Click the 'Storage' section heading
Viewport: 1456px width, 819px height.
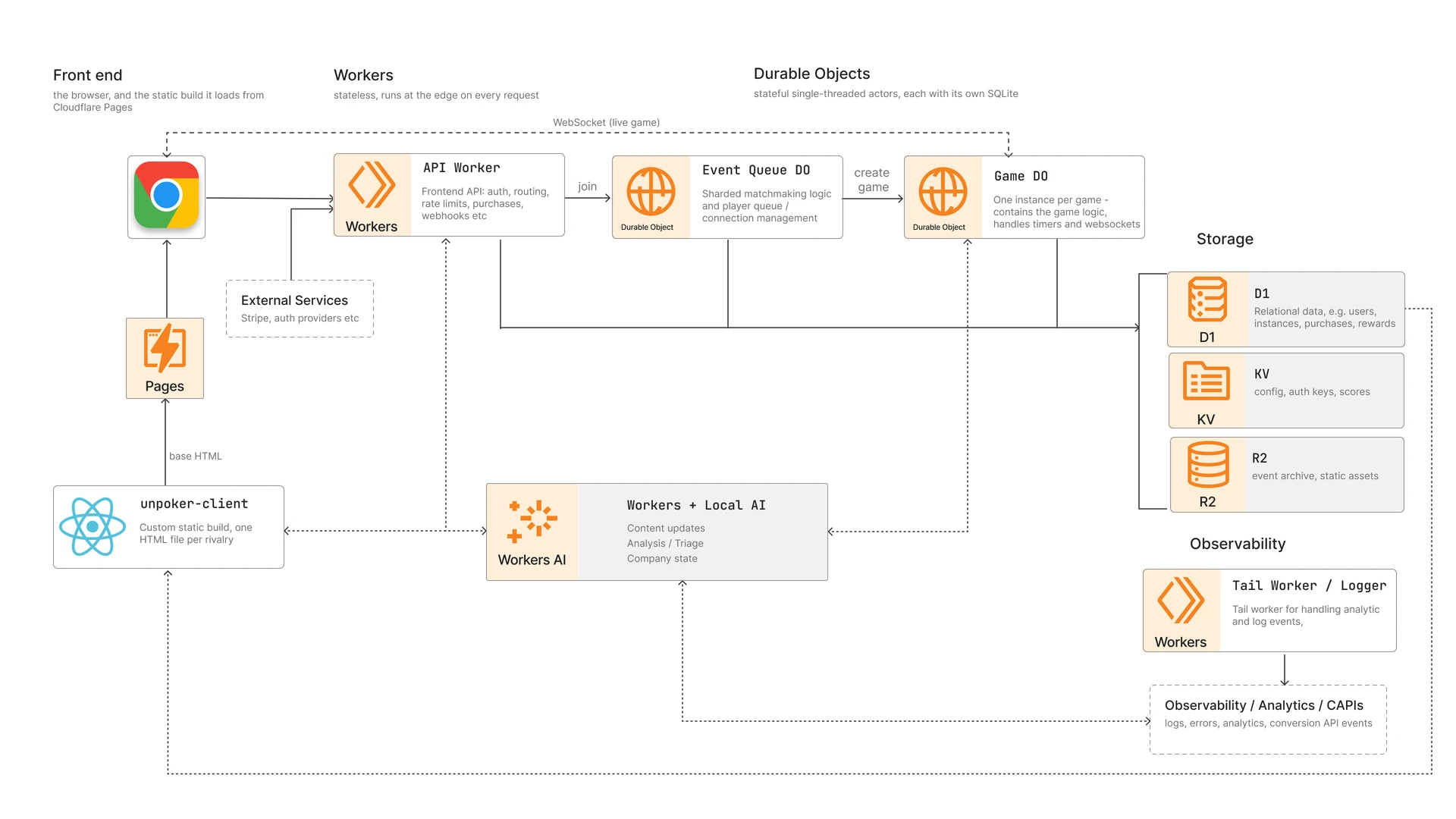(x=1225, y=239)
